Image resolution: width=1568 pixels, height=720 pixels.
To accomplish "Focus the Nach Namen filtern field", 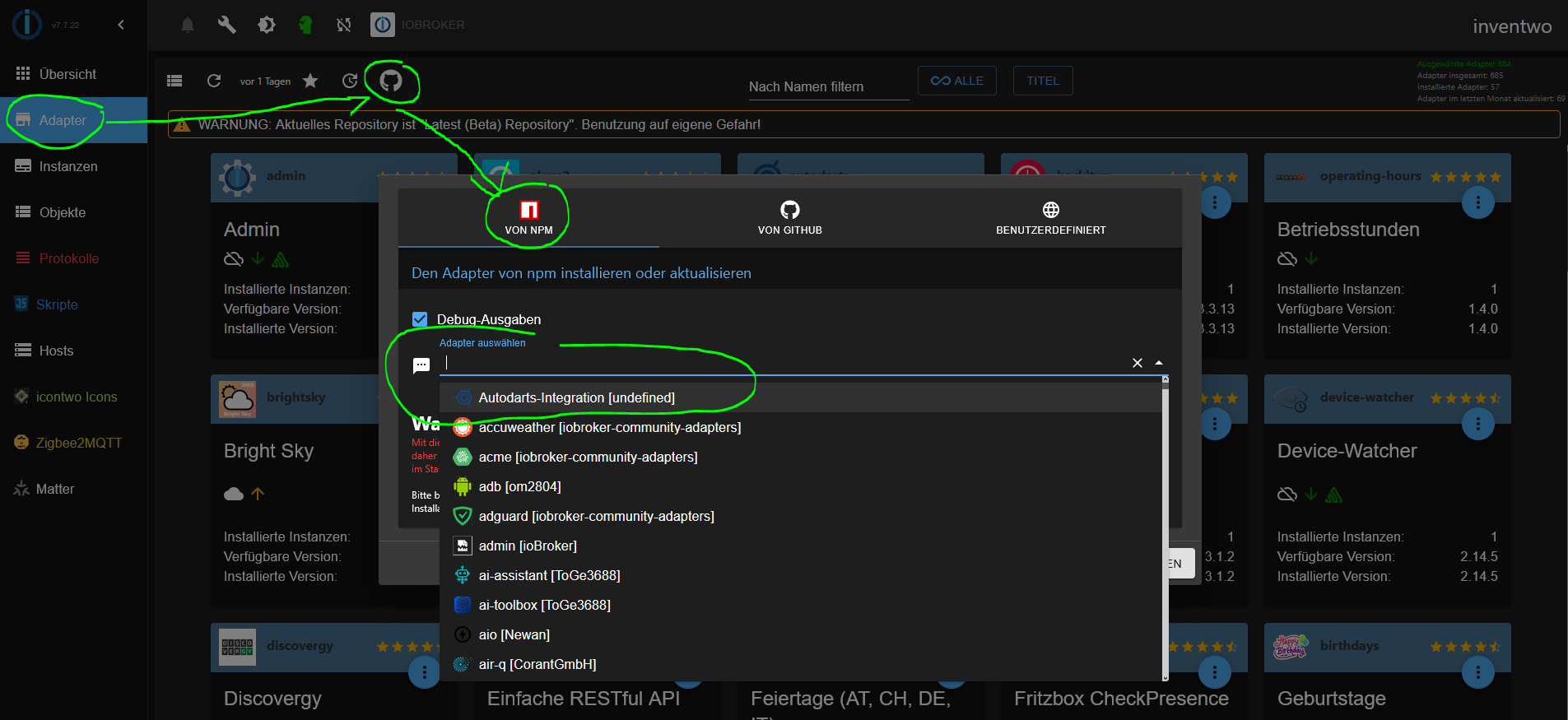I will coord(829,86).
